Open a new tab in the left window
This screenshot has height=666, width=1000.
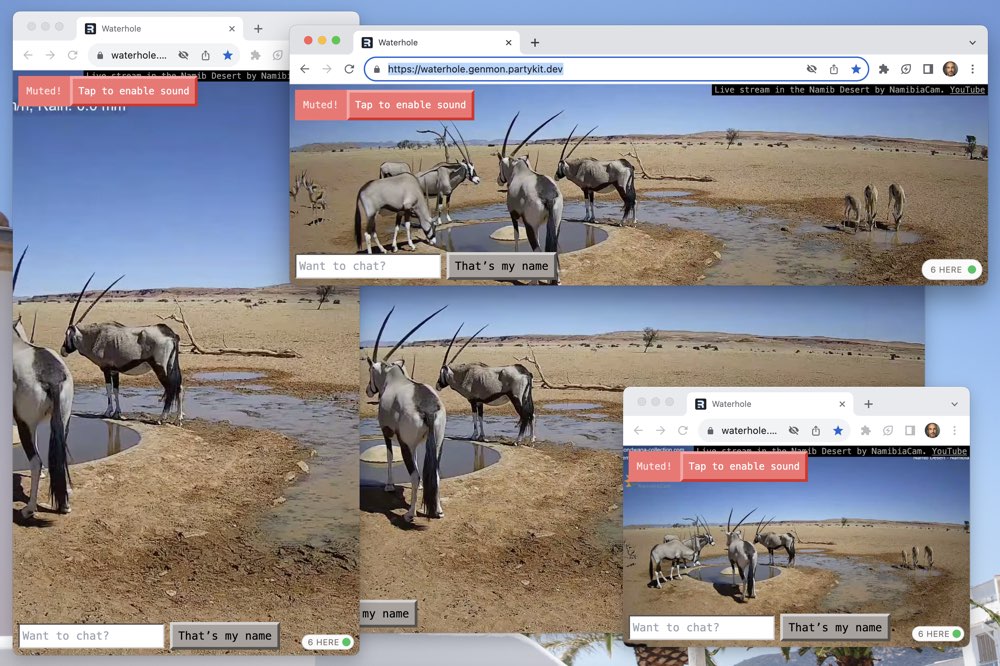point(258,29)
